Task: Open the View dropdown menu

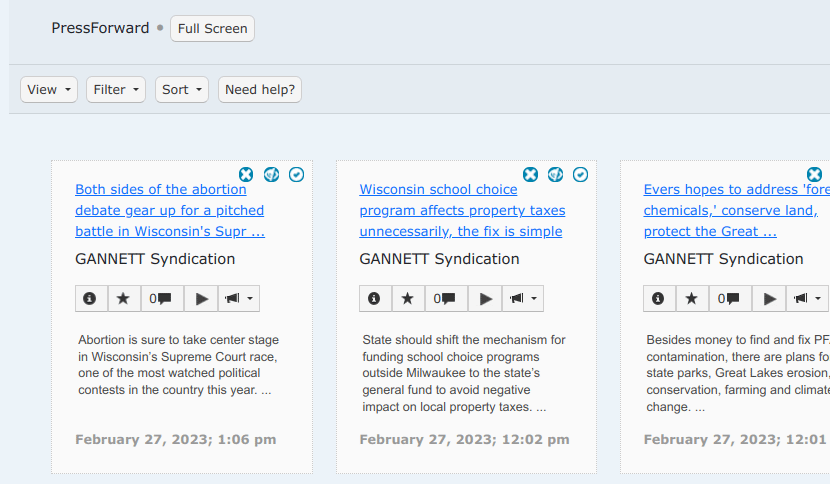Action: point(49,89)
